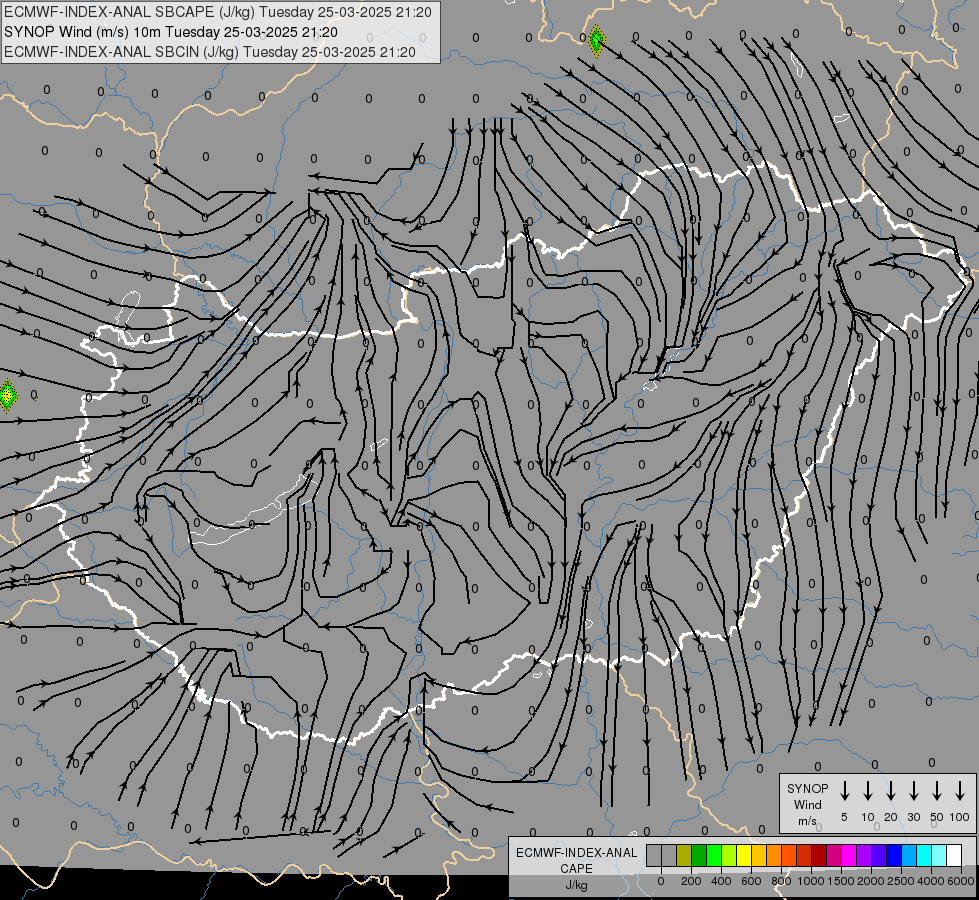Click the 1500 tick label on the CAPE scale
979x900 pixels.
(841, 881)
